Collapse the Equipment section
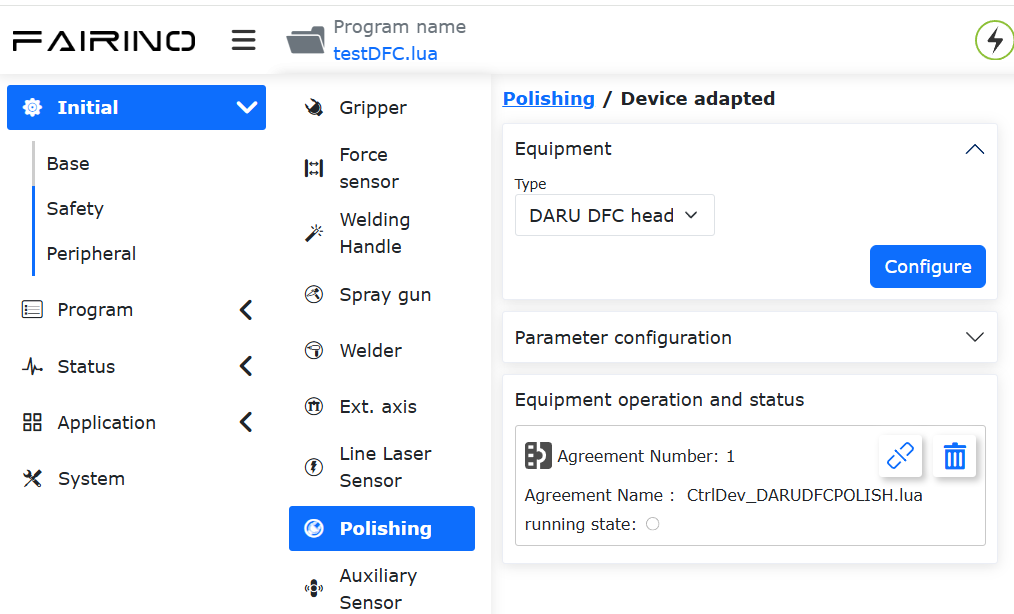 [x=975, y=149]
